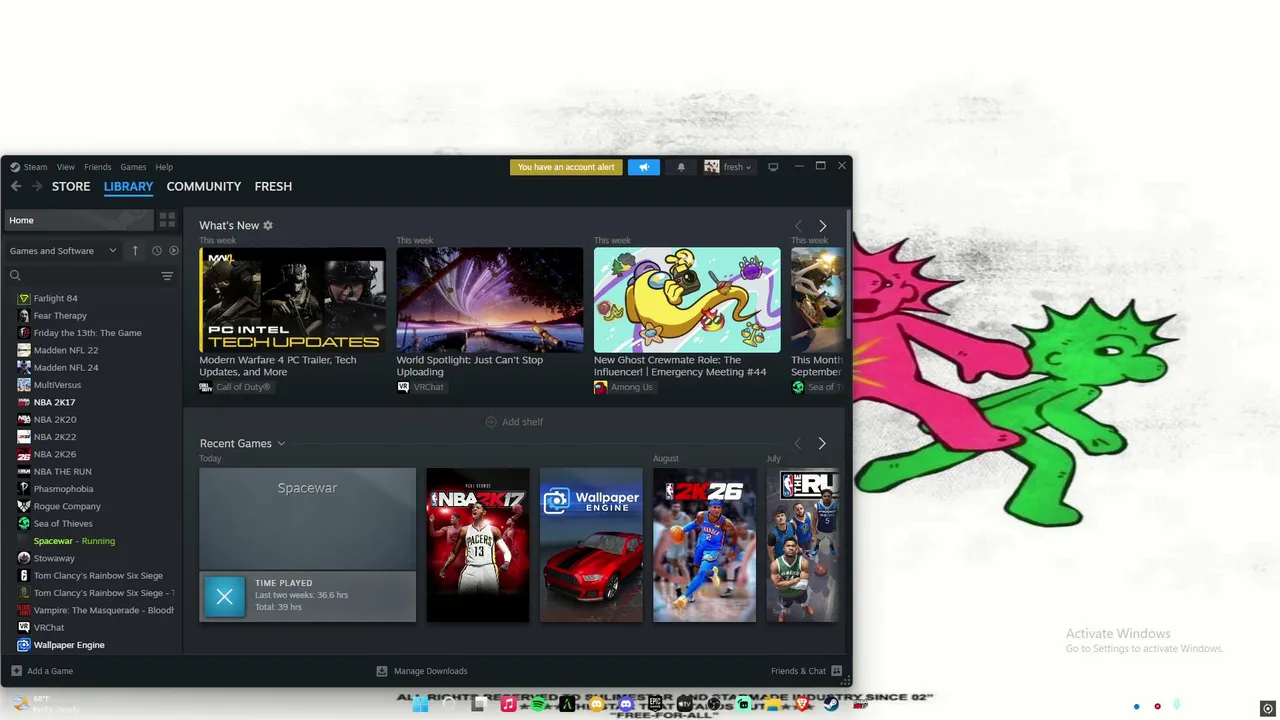Screen dimensions: 1280x720
Task: Open the View menu
Action: point(66,167)
